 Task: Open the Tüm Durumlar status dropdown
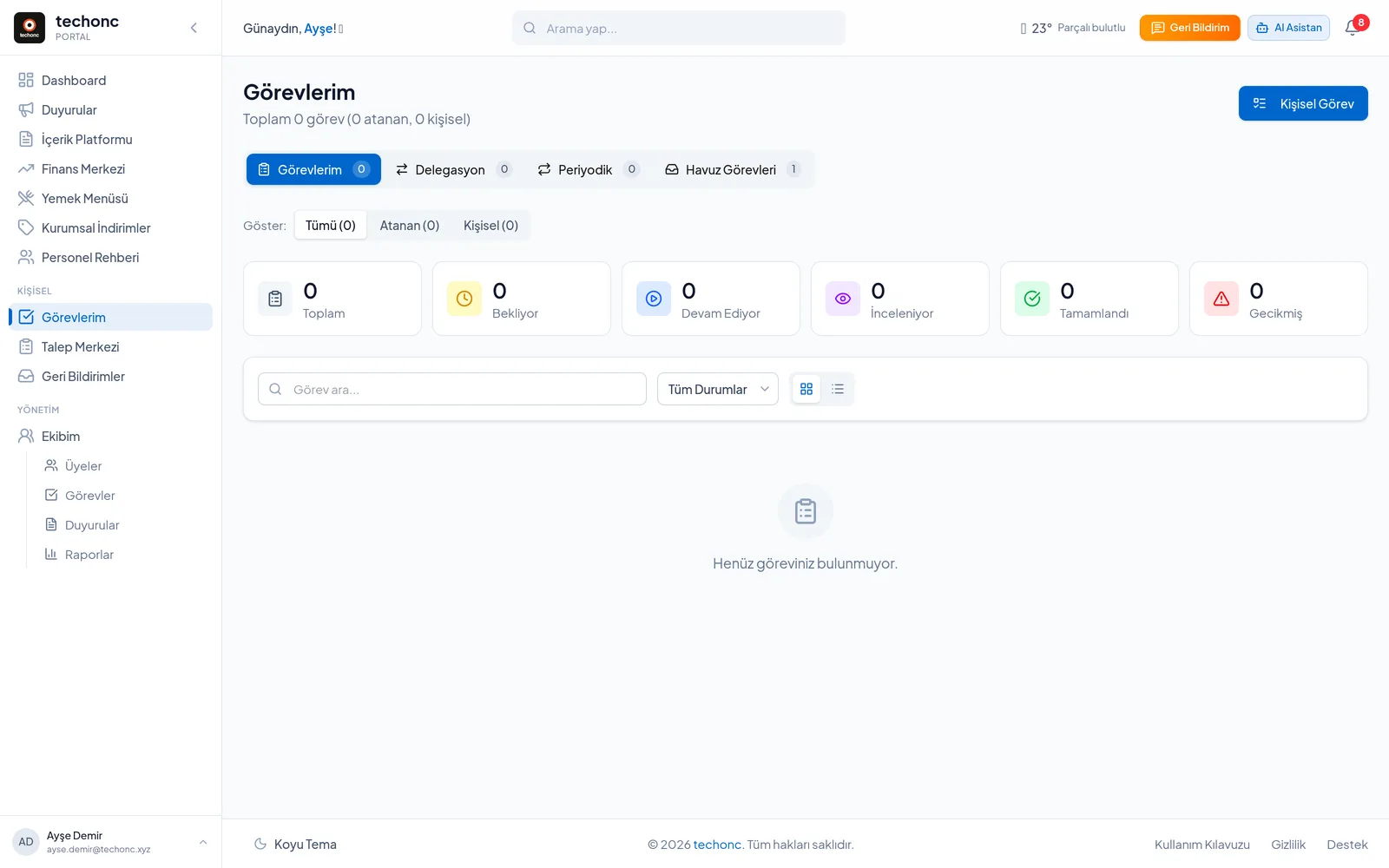pos(718,389)
